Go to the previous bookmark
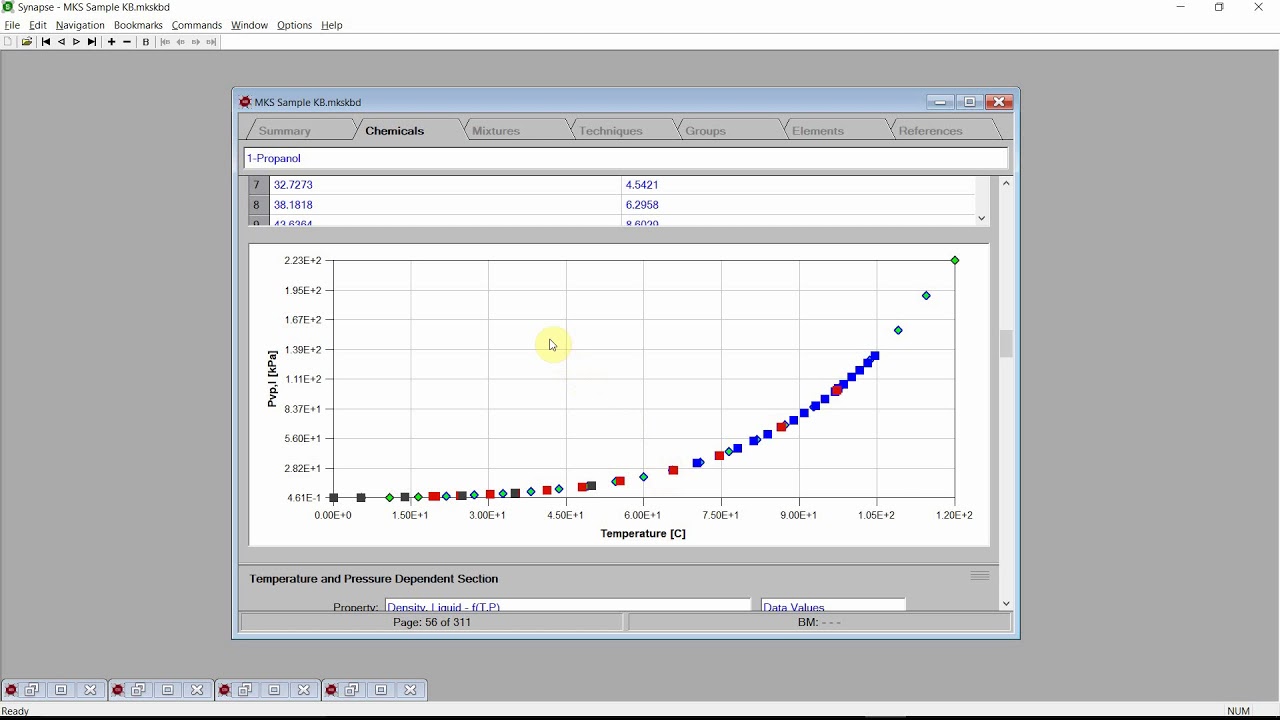Viewport: 1280px width, 720px height. pyautogui.click(x=180, y=42)
